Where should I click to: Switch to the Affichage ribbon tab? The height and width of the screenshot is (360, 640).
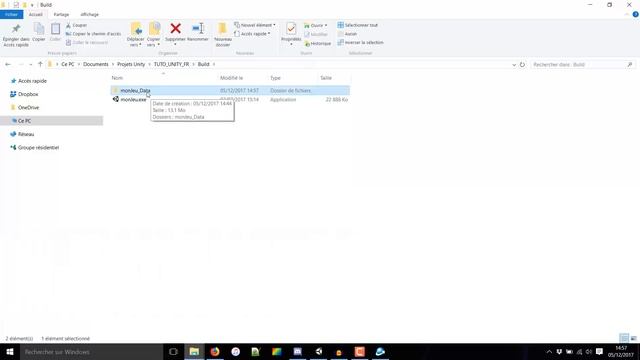[89, 14]
